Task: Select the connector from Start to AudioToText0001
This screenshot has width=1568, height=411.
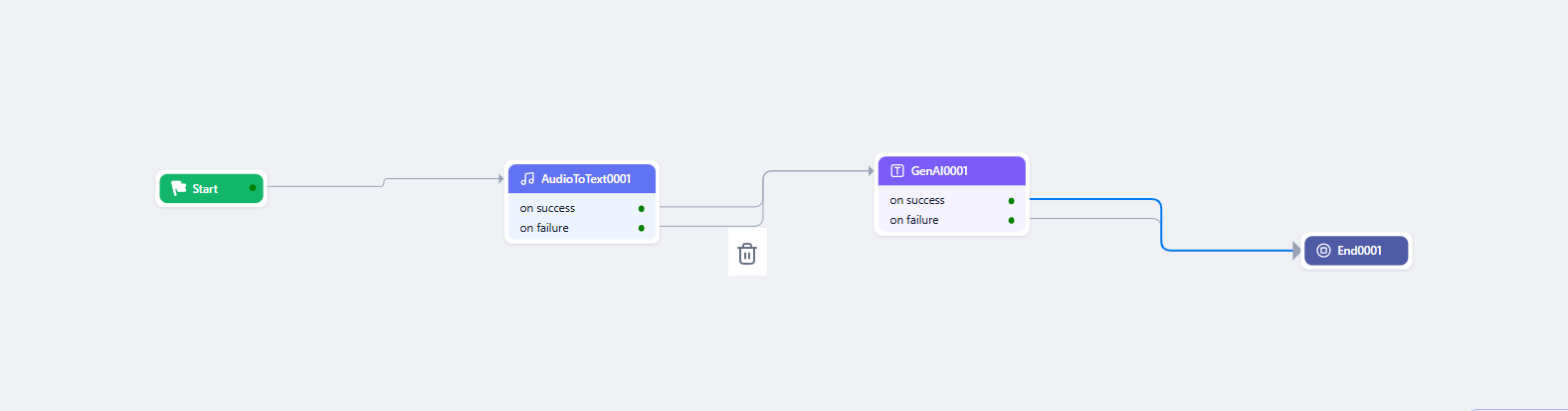Action: tap(438, 179)
